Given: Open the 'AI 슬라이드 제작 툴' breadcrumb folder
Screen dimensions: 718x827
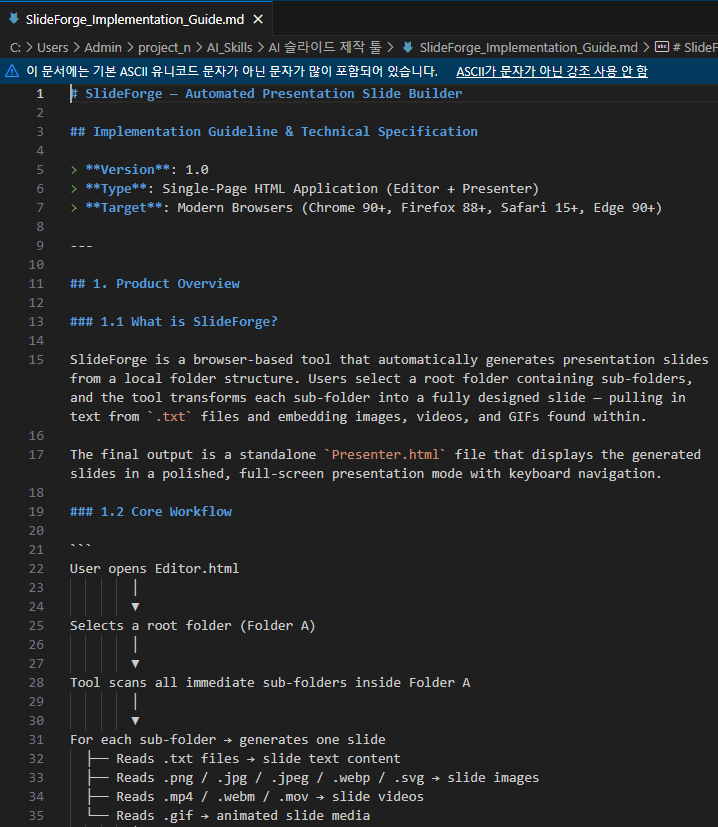Looking at the screenshot, I should click(324, 47).
